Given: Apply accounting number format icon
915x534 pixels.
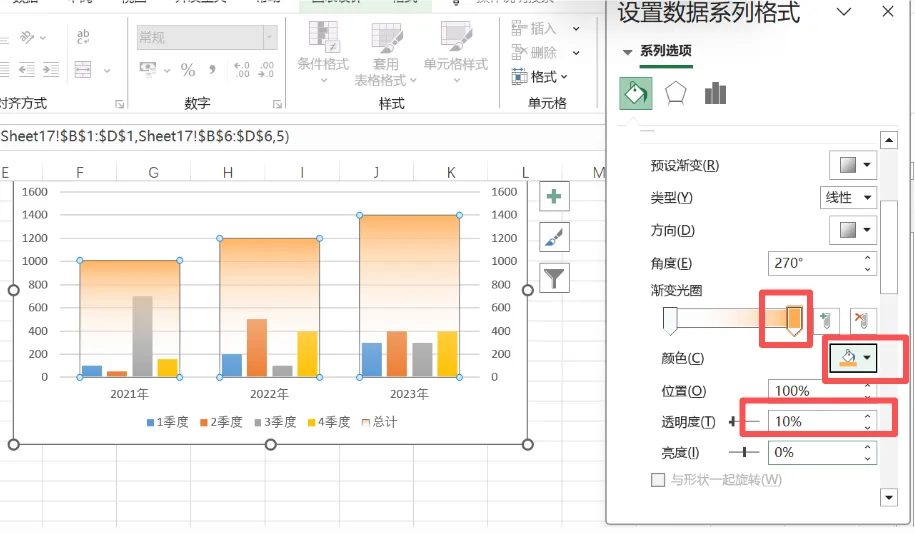Looking at the screenshot, I should tap(148, 69).
